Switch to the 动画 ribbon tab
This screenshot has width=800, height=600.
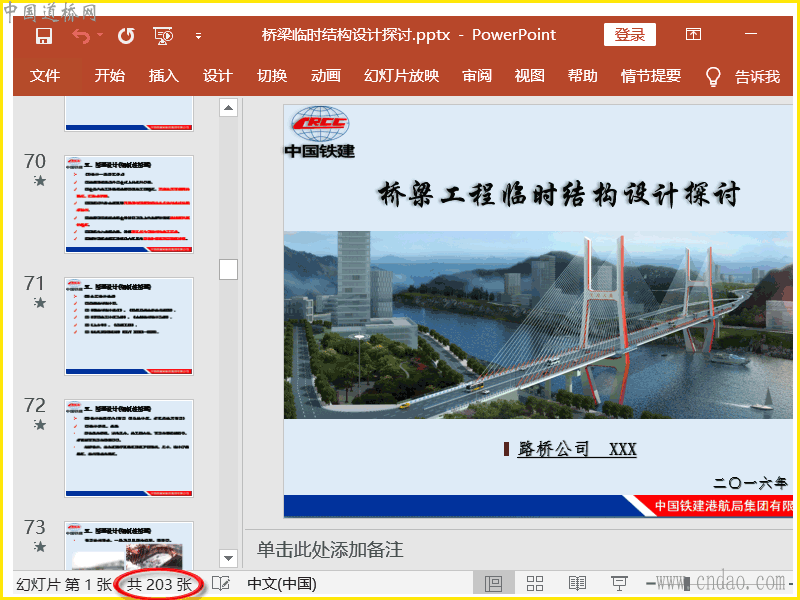click(326, 76)
